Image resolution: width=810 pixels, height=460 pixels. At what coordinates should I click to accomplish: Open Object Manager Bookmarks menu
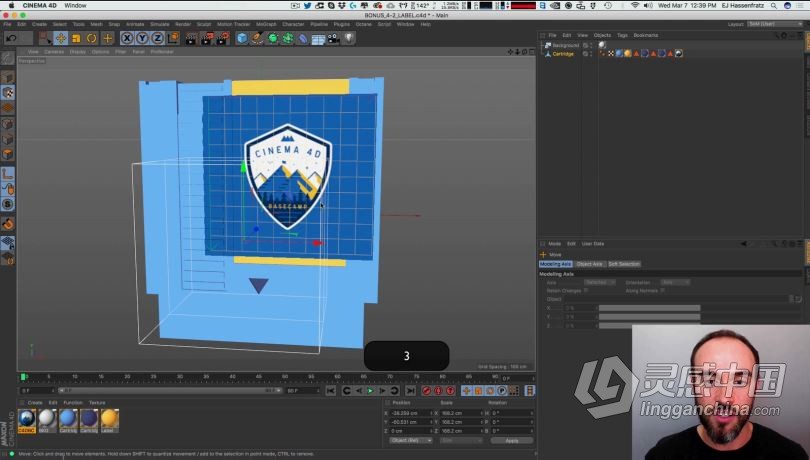(x=646, y=35)
